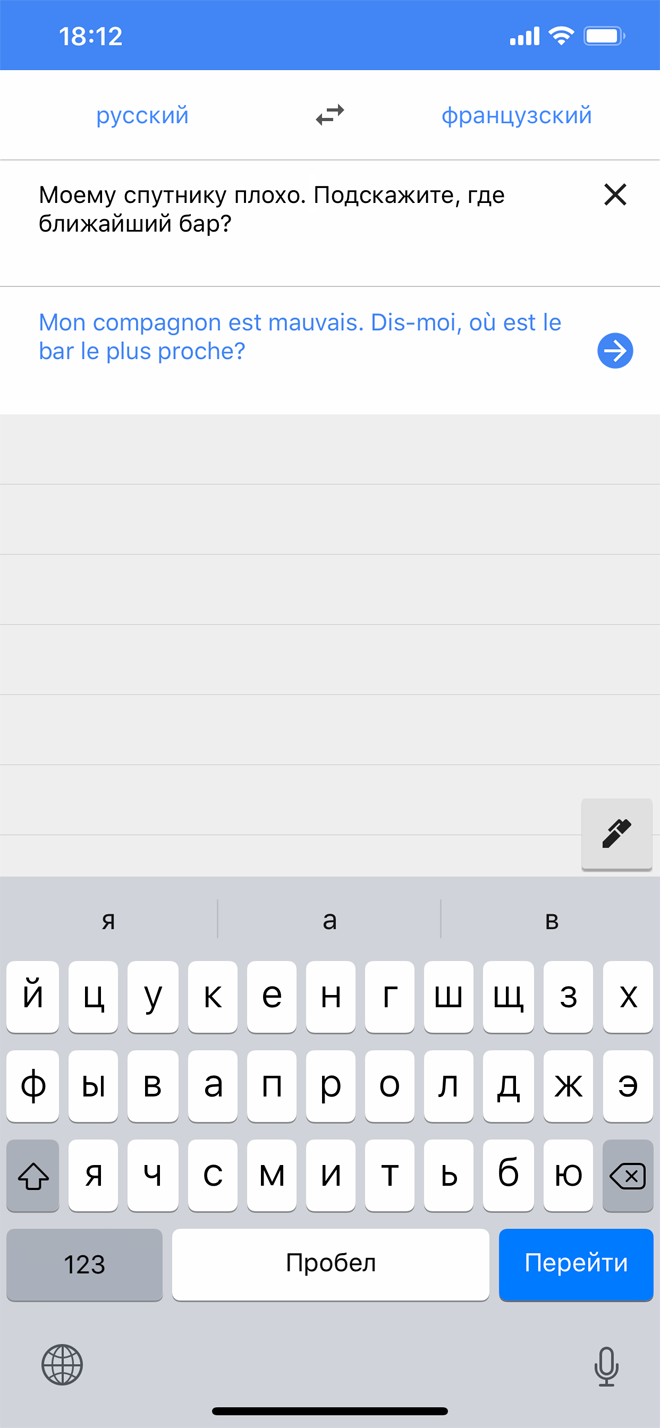Tap the globe keyboard switcher icon
The height and width of the screenshot is (1428, 660).
(62, 1364)
